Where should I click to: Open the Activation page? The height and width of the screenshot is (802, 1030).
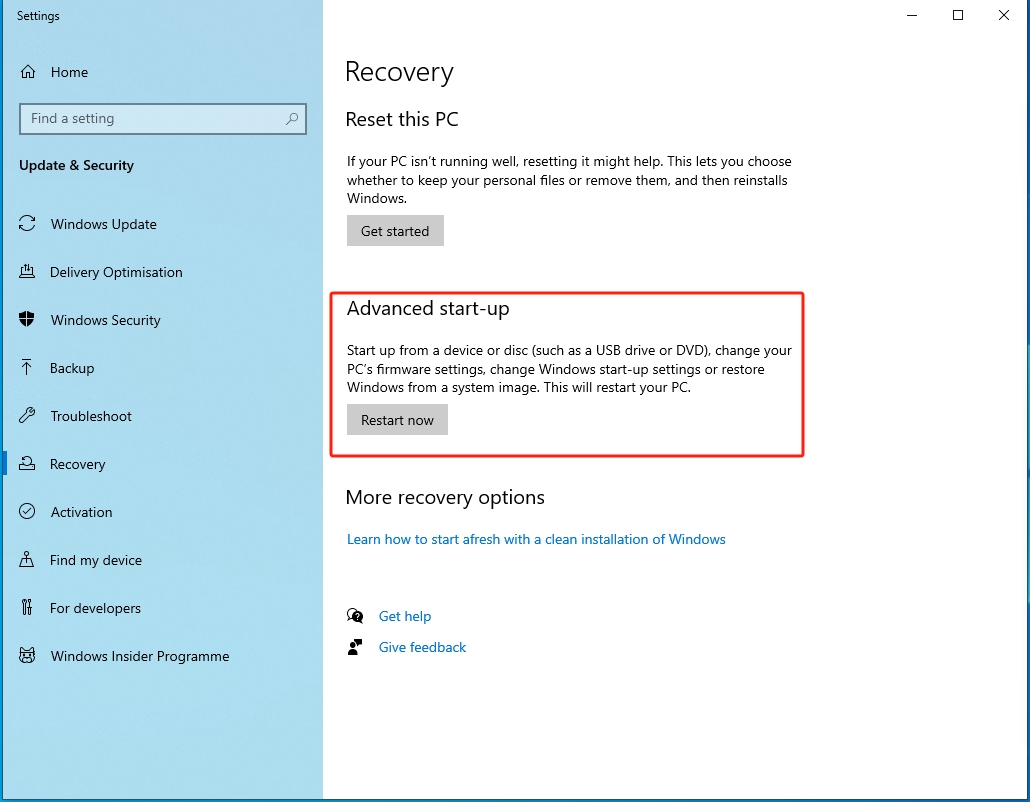tap(81, 512)
